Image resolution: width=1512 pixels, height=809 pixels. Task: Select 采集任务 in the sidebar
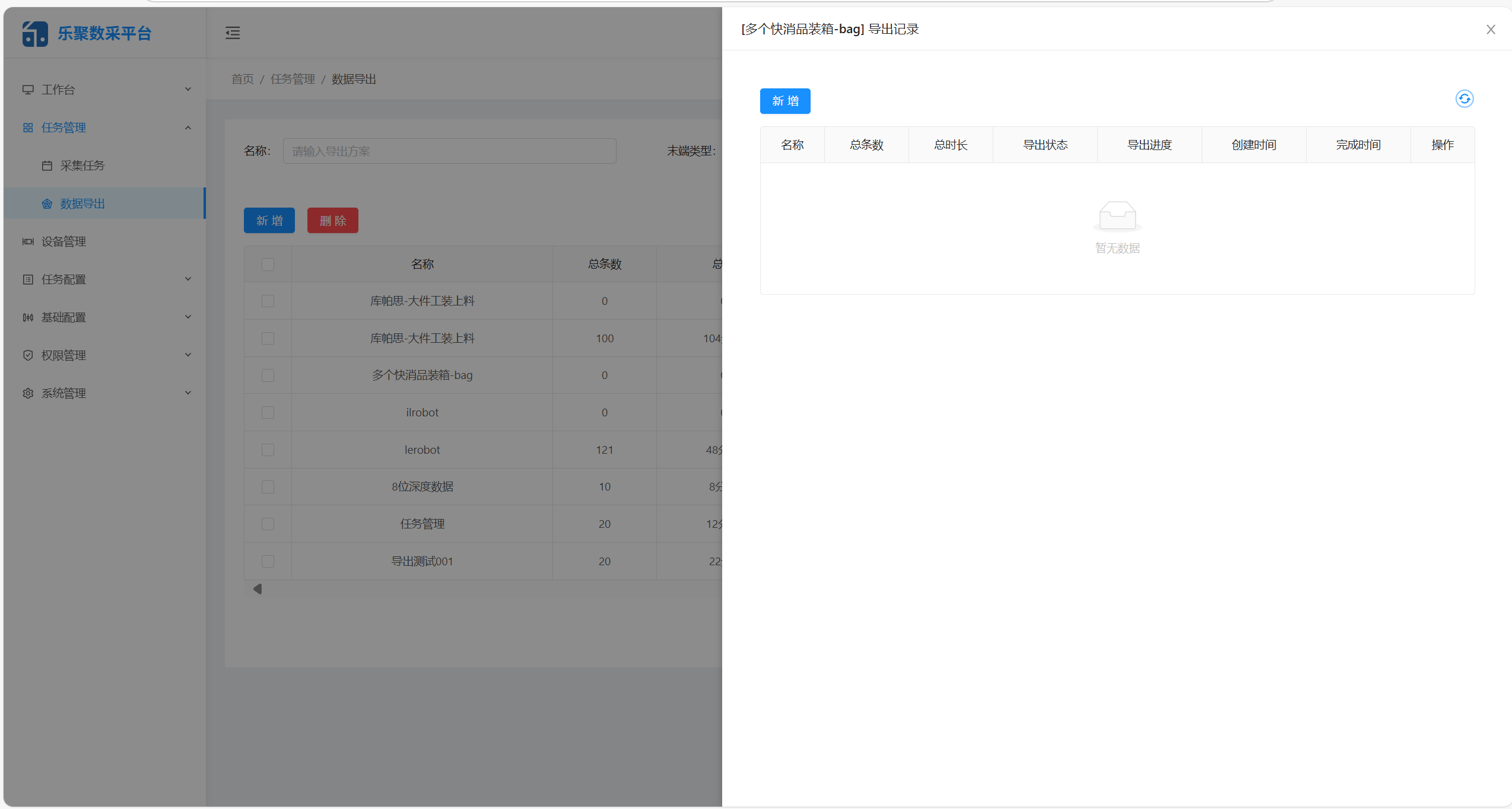82,165
